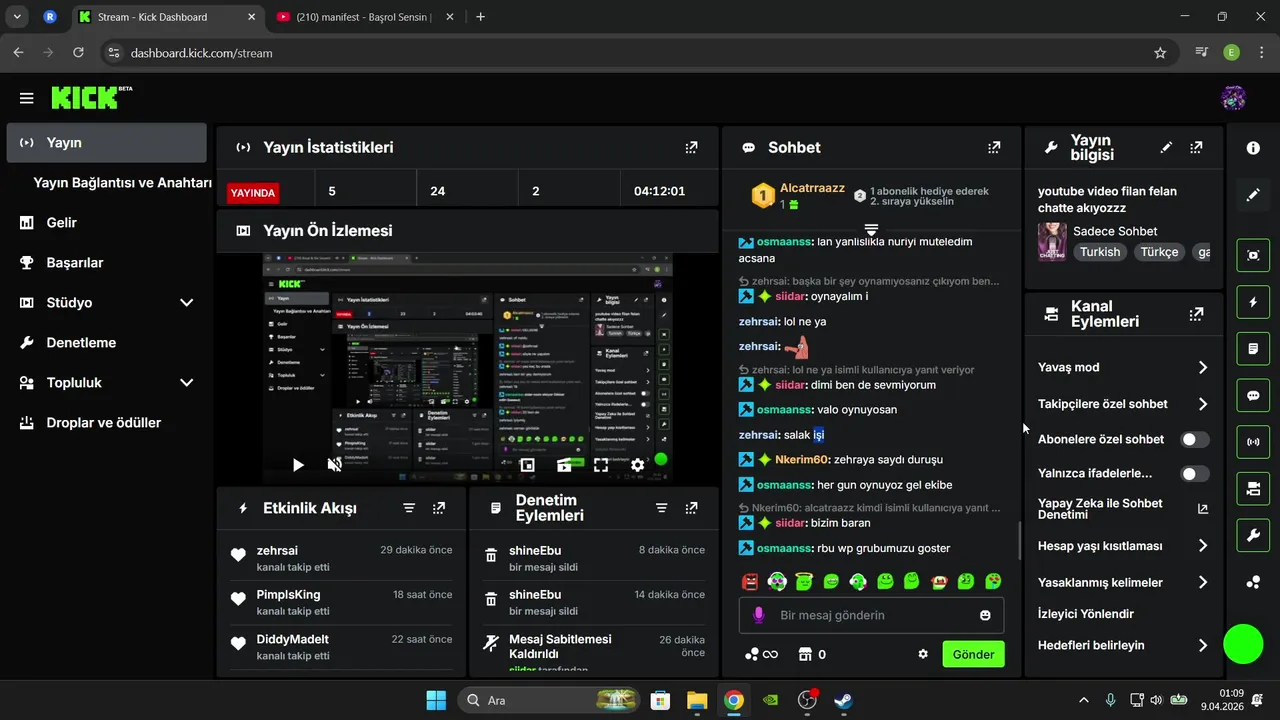Image resolution: width=1280 pixels, height=720 pixels.
Task: Open the hamburger navigation menu
Action: coord(26,98)
